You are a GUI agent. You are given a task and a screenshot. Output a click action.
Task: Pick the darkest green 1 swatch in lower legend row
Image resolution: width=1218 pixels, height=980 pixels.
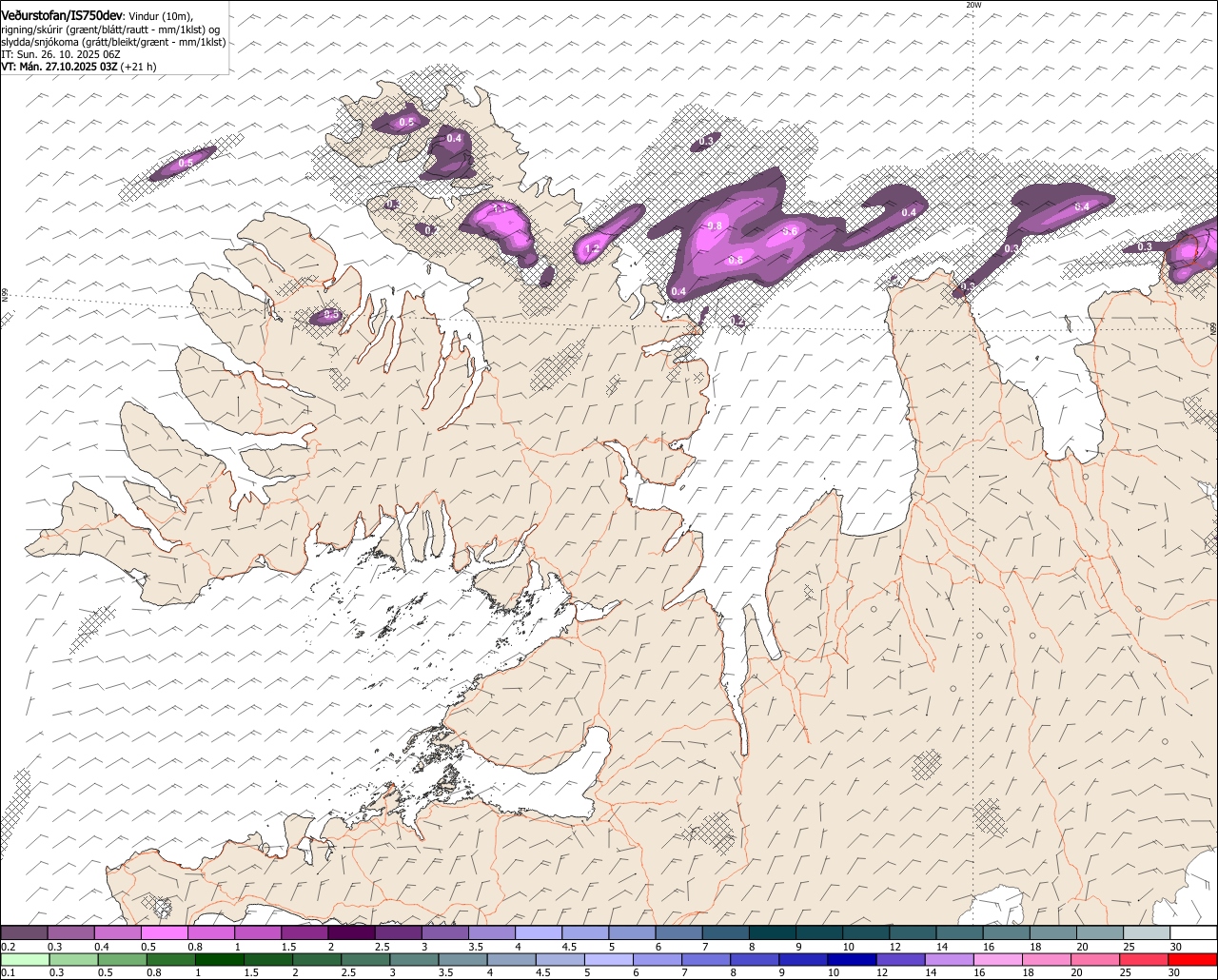(x=221, y=959)
